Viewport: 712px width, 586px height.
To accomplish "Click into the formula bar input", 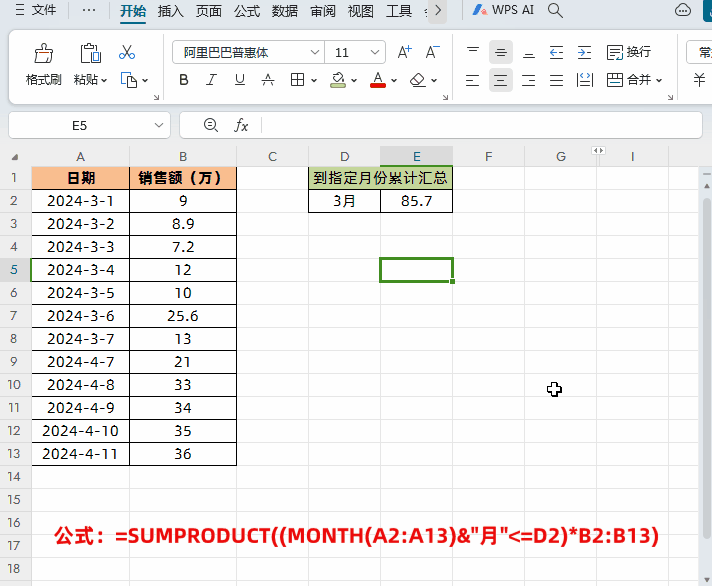I will coord(481,125).
